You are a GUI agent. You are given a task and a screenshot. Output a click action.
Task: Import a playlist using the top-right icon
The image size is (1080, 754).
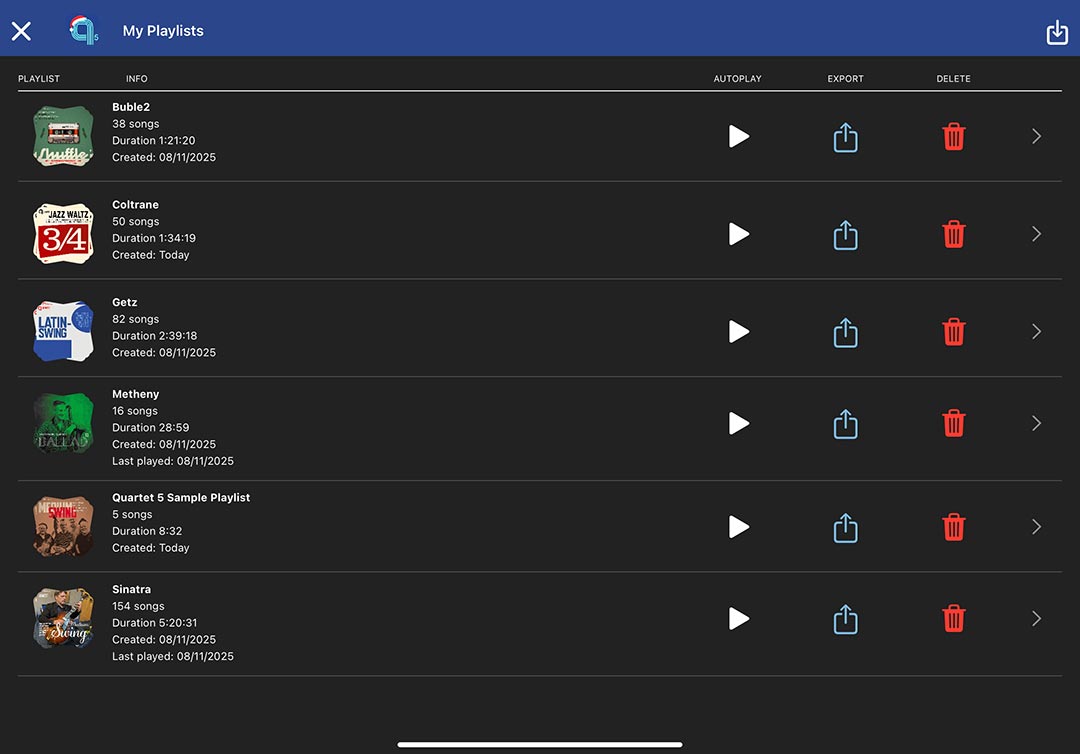pyautogui.click(x=1057, y=32)
